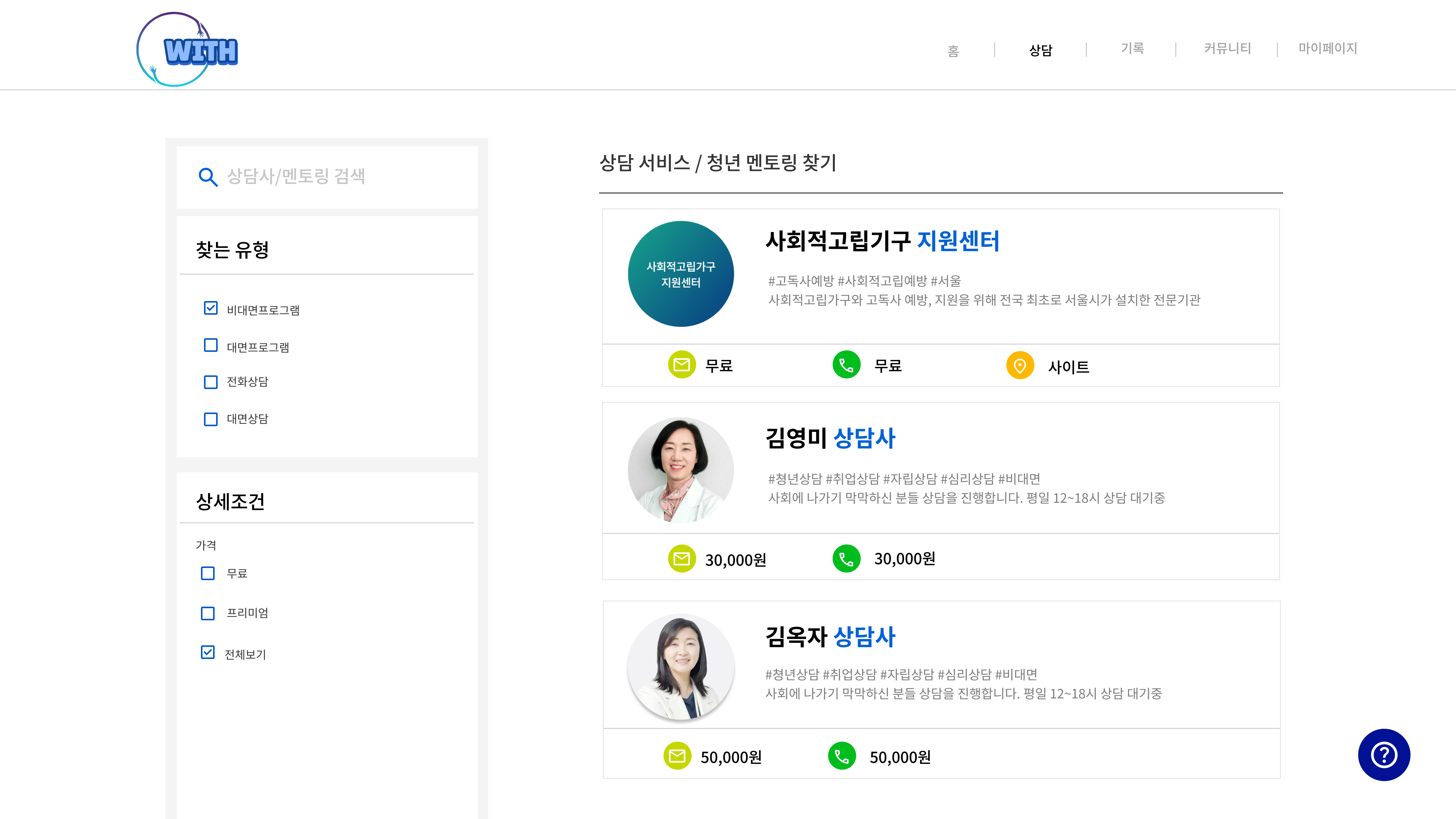Viewport: 1456px width, 819px height.
Task: Open the 김영미 상담사 profile title
Action: click(x=830, y=438)
